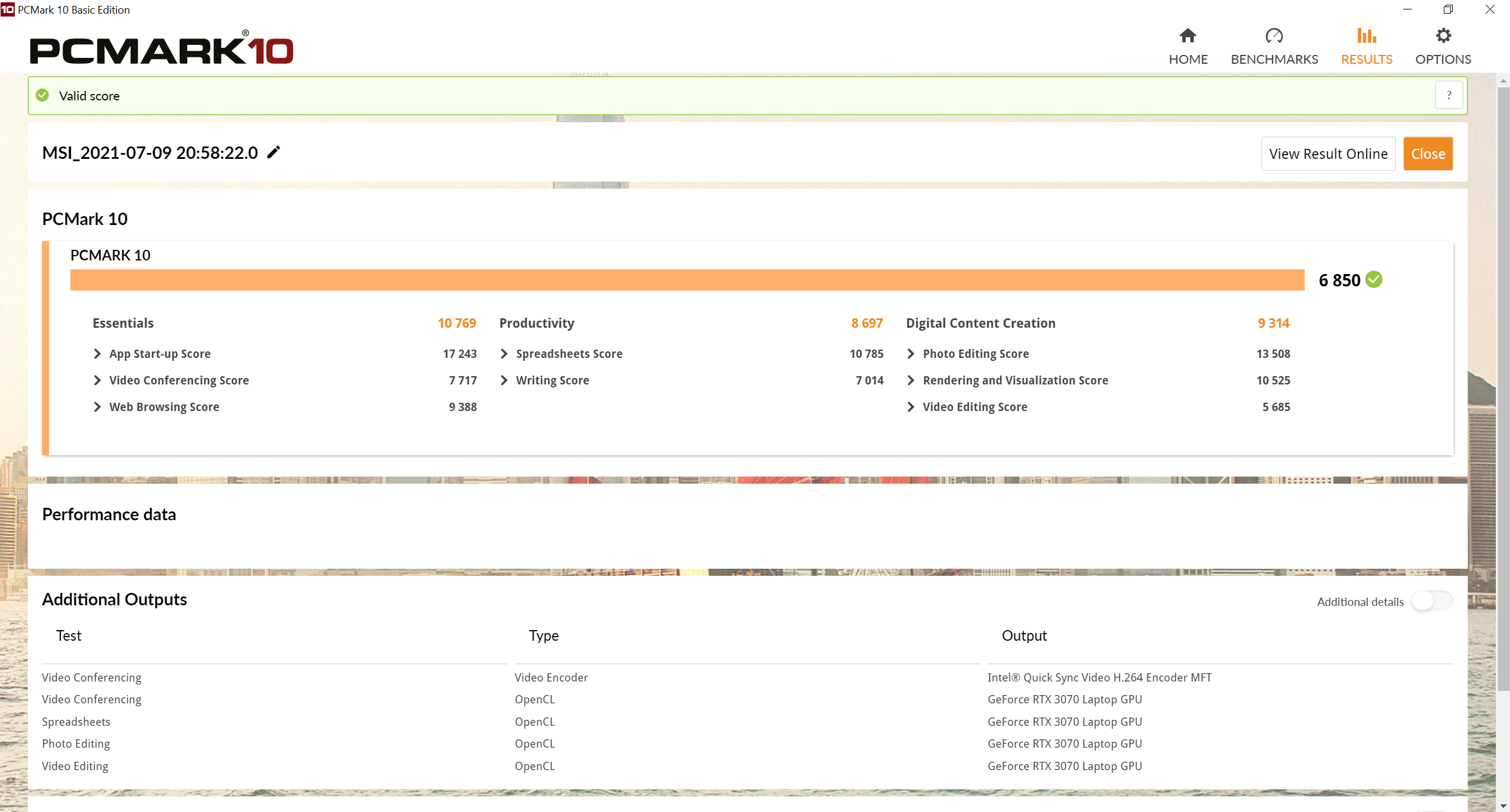Image resolution: width=1510 pixels, height=812 pixels.
Task: Restore down the PCMark 10 window
Action: [x=1448, y=9]
